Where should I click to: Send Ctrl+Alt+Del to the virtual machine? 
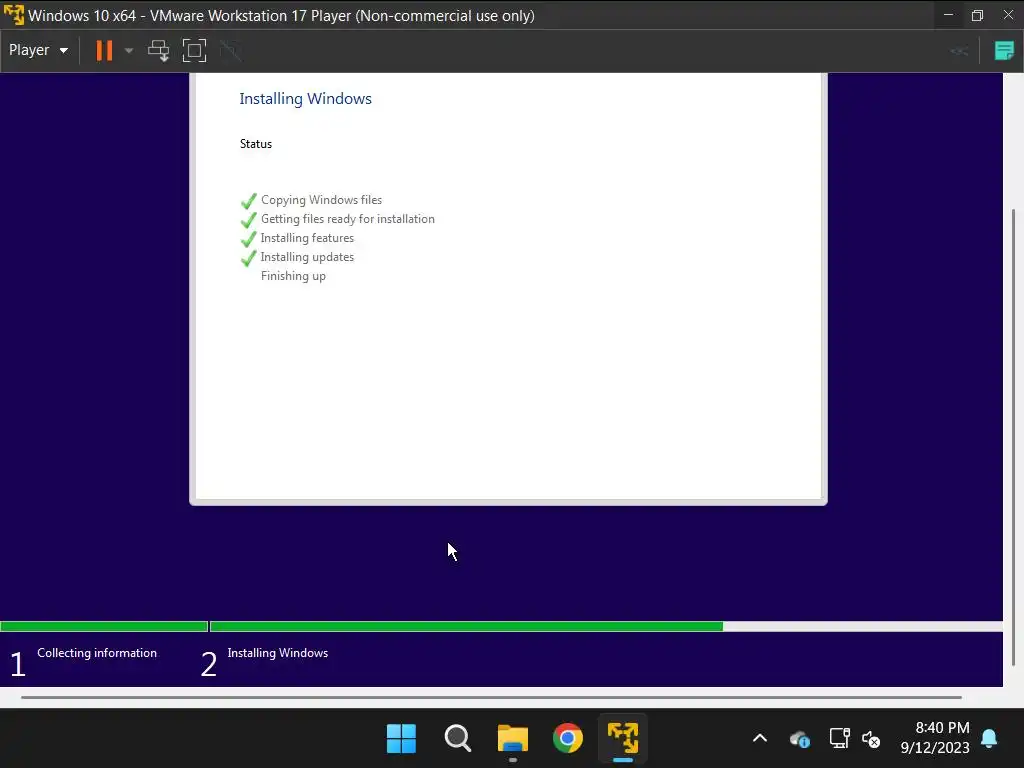(x=158, y=50)
